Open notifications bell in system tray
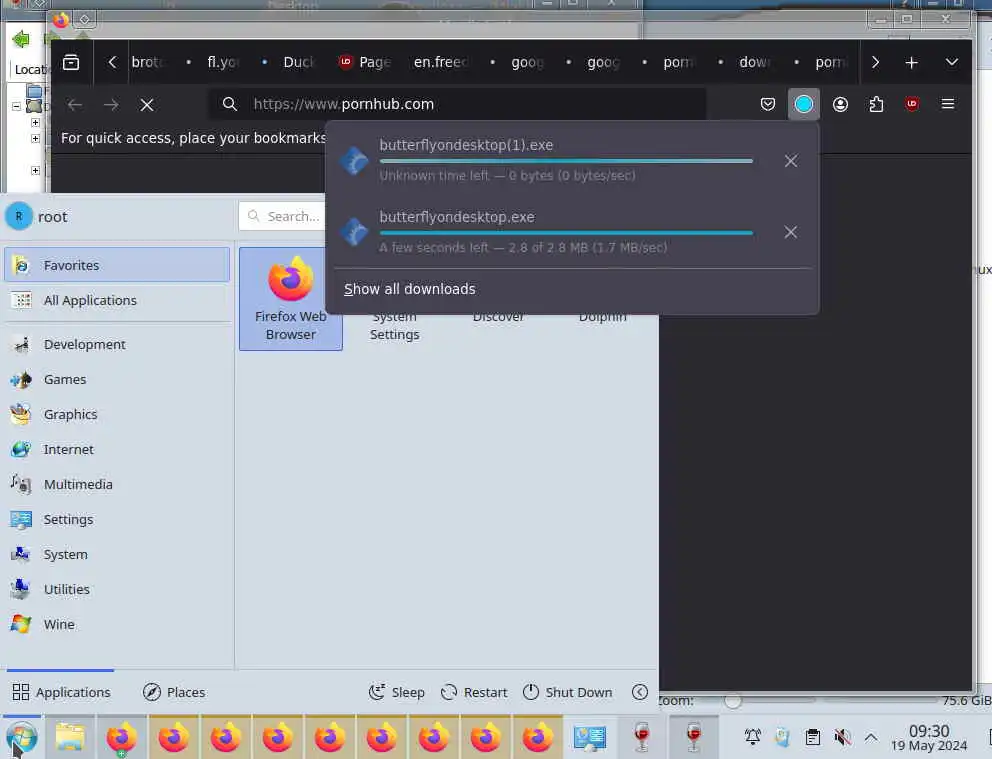The image size is (992, 759). (x=753, y=737)
